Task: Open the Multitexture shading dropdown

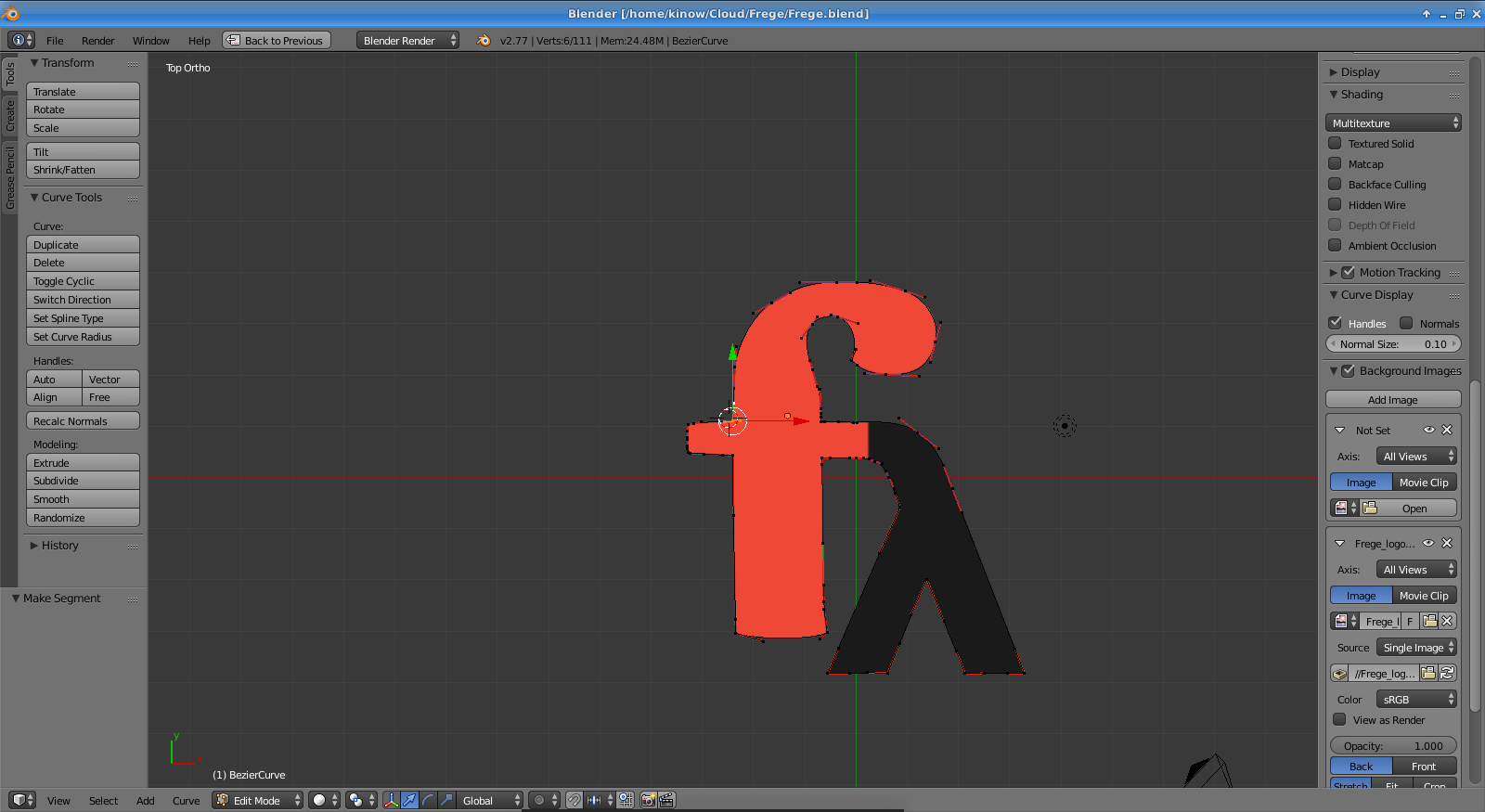Action: 1393,122
